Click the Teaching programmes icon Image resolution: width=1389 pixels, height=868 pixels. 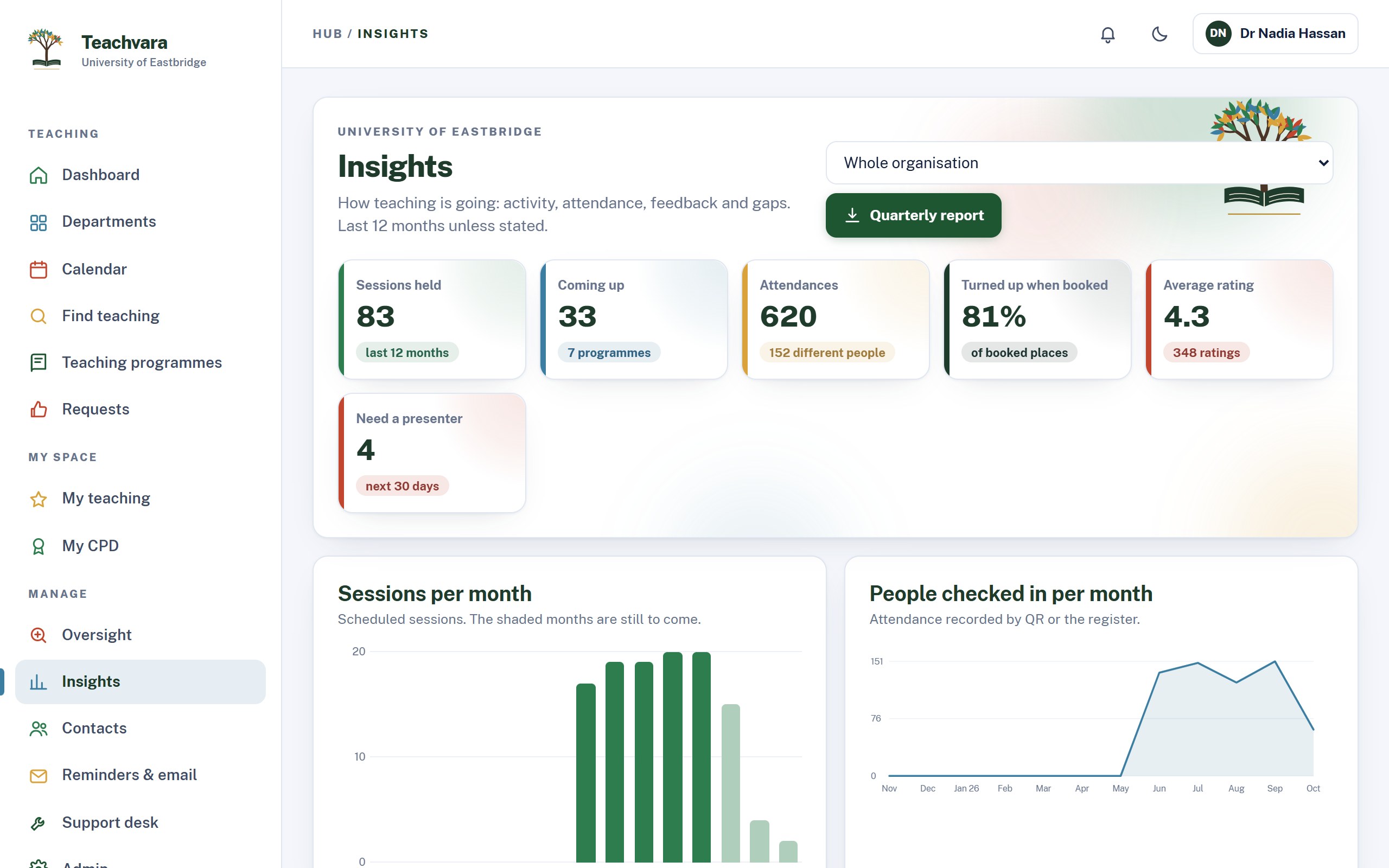pos(39,363)
